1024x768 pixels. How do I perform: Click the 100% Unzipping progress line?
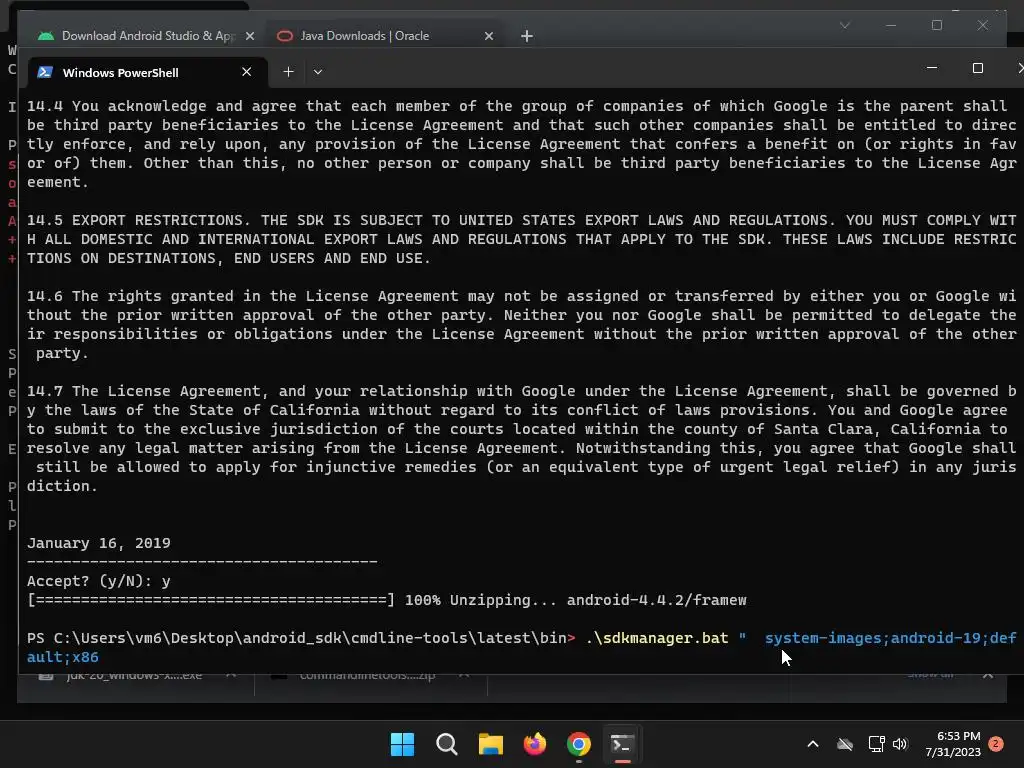[x=387, y=600]
